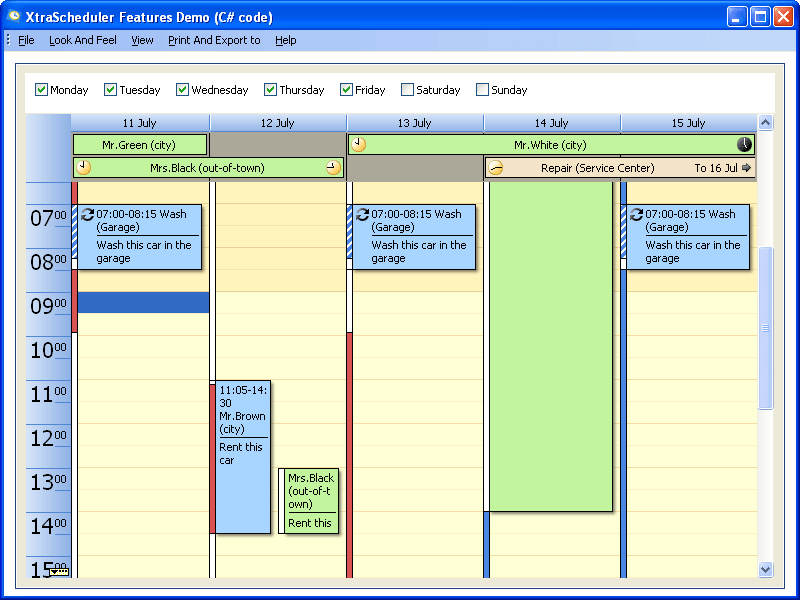Click recurrence icon on 11 July Wash appointment
This screenshot has width=800, height=600.
tap(87, 214)
